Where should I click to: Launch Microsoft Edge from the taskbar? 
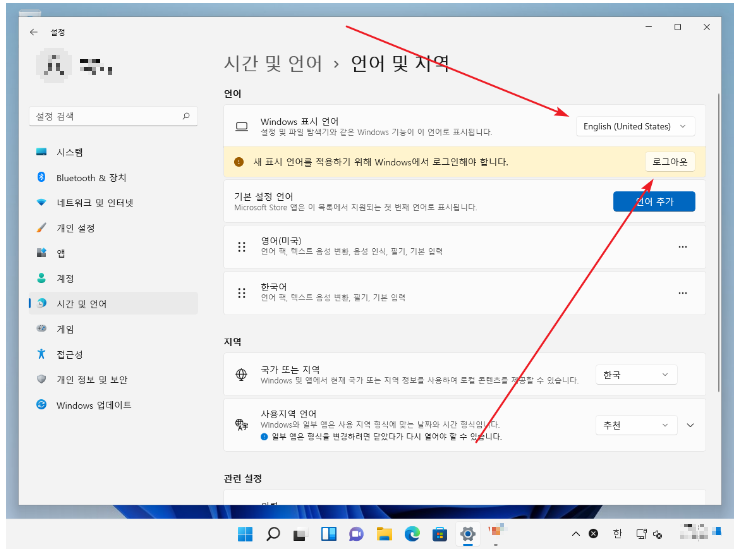pos(412,534)
